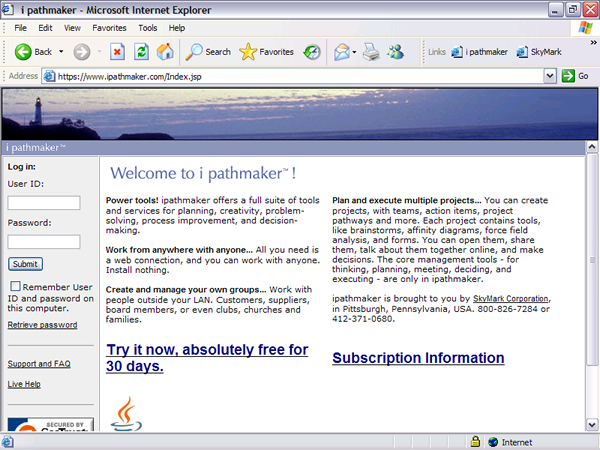Click the Password input field
This screenshot has width=600, height=450.
[44, 242]
